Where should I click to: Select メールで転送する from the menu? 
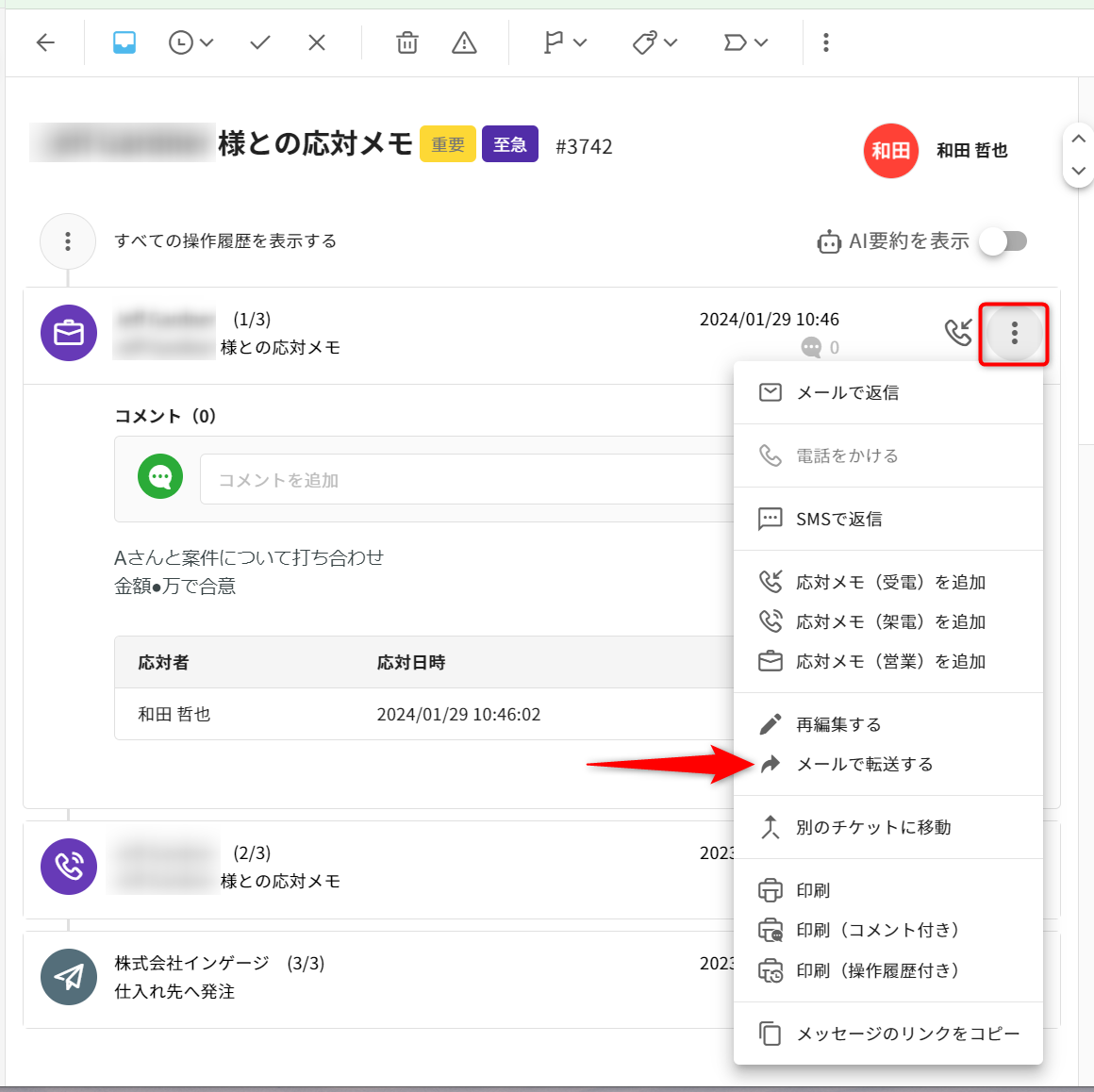pyautogui.click(x=864, y=764)
